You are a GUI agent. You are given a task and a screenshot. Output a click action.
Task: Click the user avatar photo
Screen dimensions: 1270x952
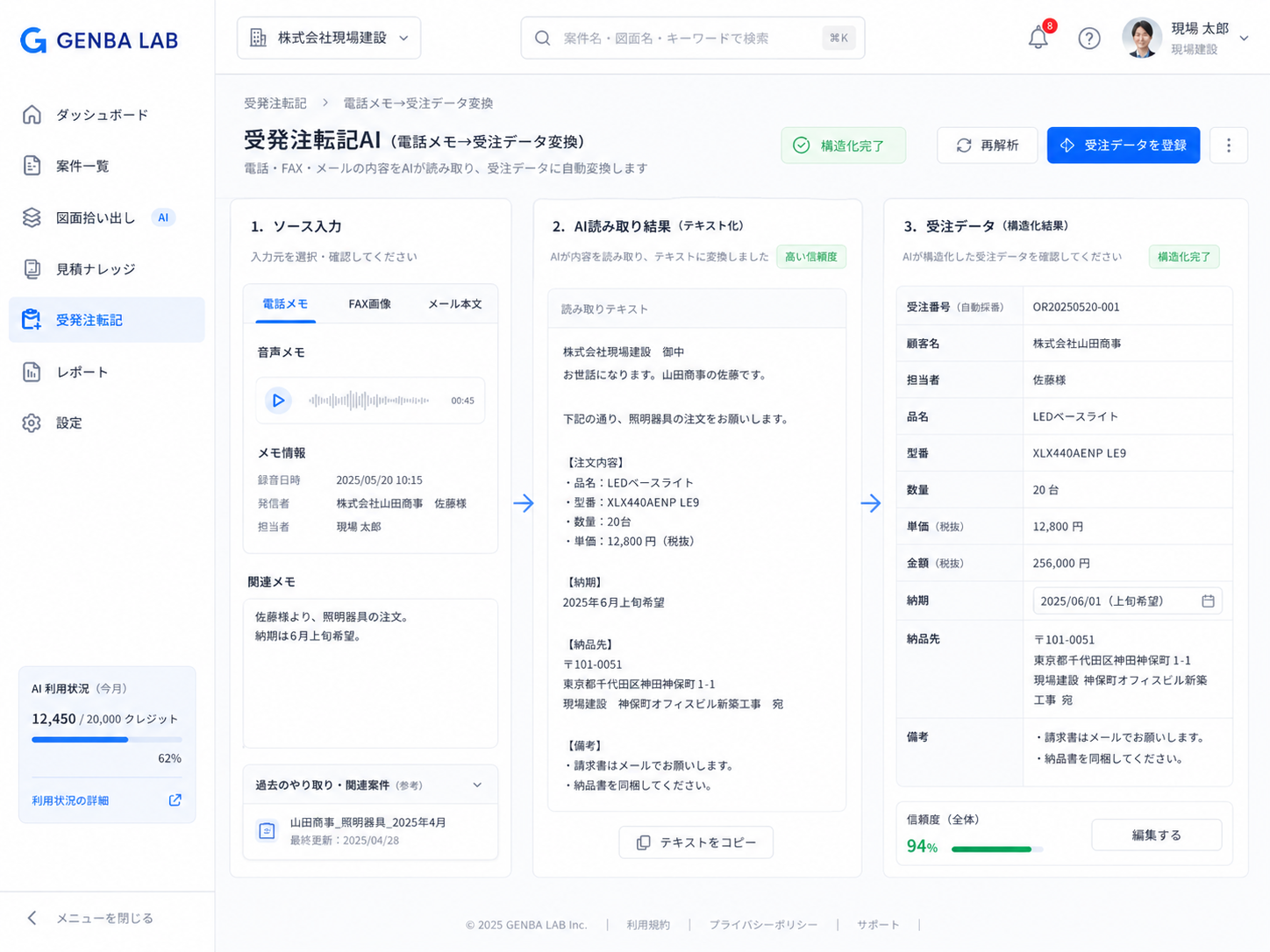(x=1142, y=38)
